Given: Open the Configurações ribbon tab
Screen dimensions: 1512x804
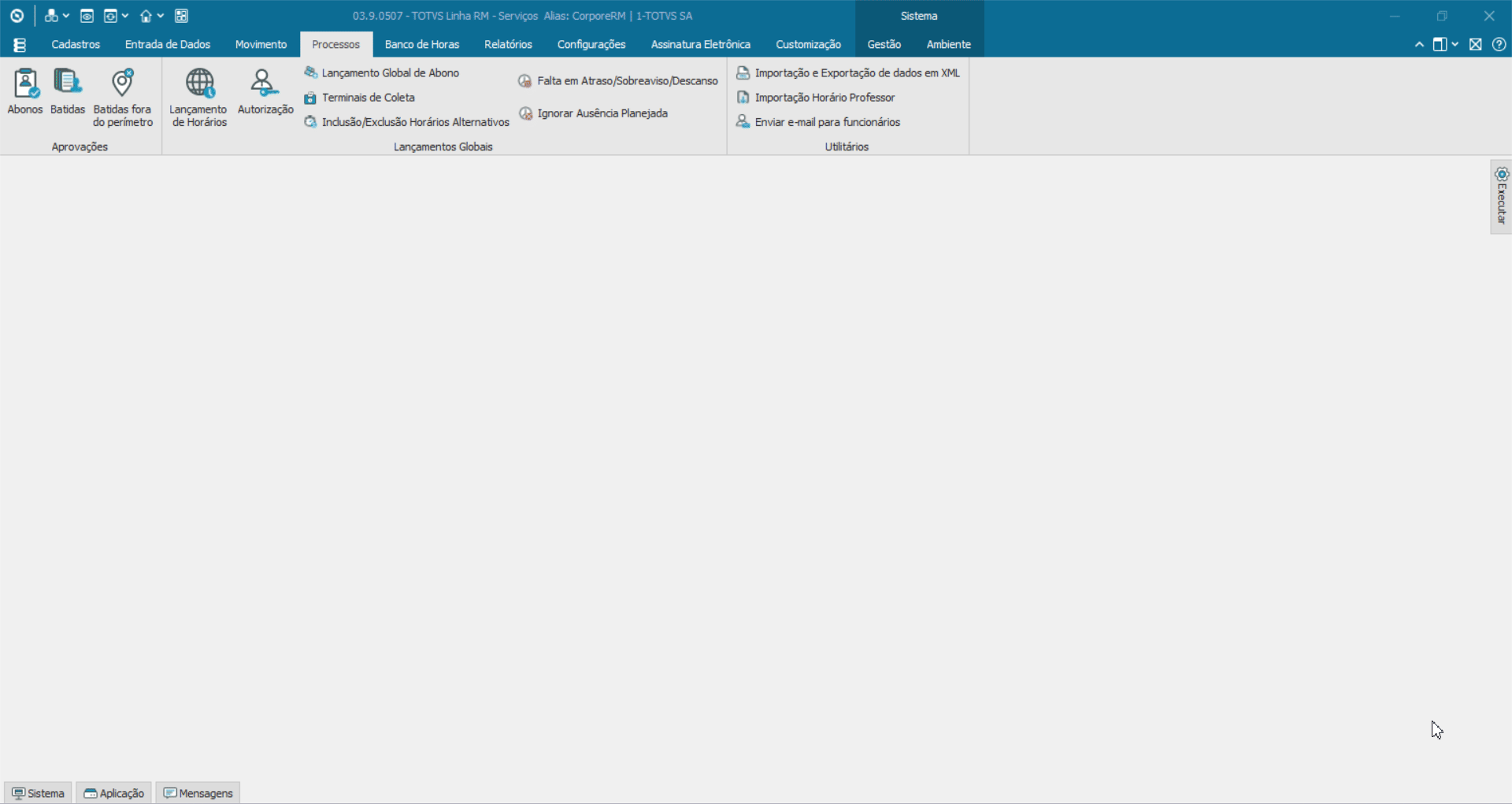Looking at the screenshot, I should tap(591, 44).
